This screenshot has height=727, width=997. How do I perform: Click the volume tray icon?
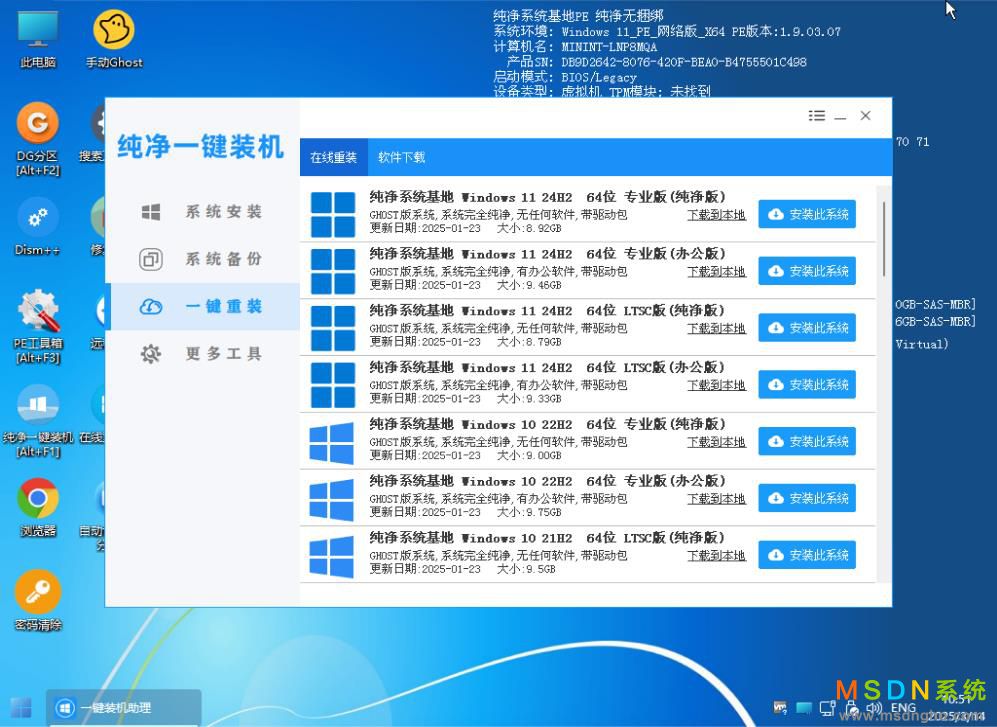click(874, 708)
